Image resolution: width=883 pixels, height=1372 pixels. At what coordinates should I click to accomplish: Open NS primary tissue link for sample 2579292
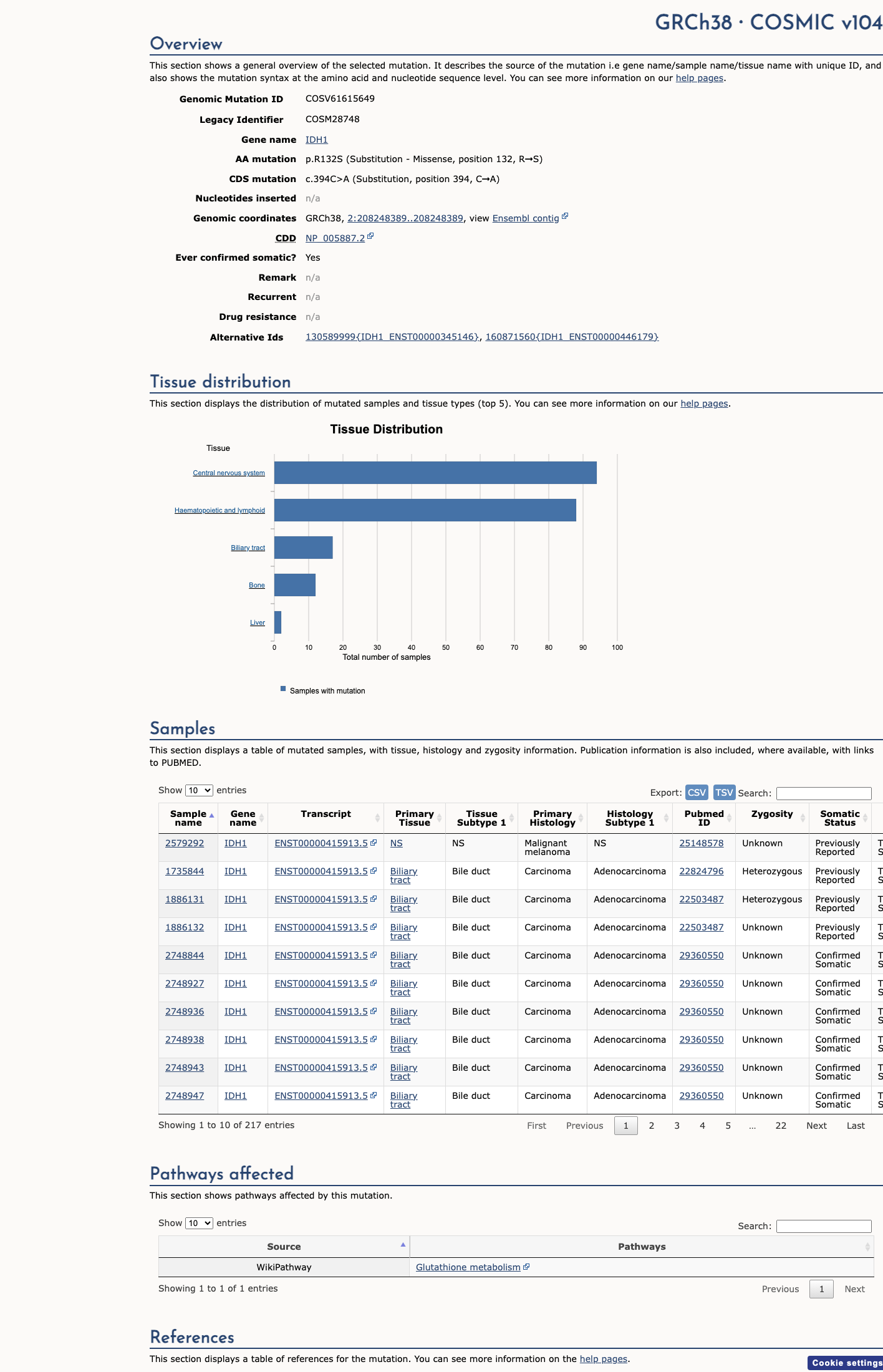pyautogui.click(x=397, y=843)
